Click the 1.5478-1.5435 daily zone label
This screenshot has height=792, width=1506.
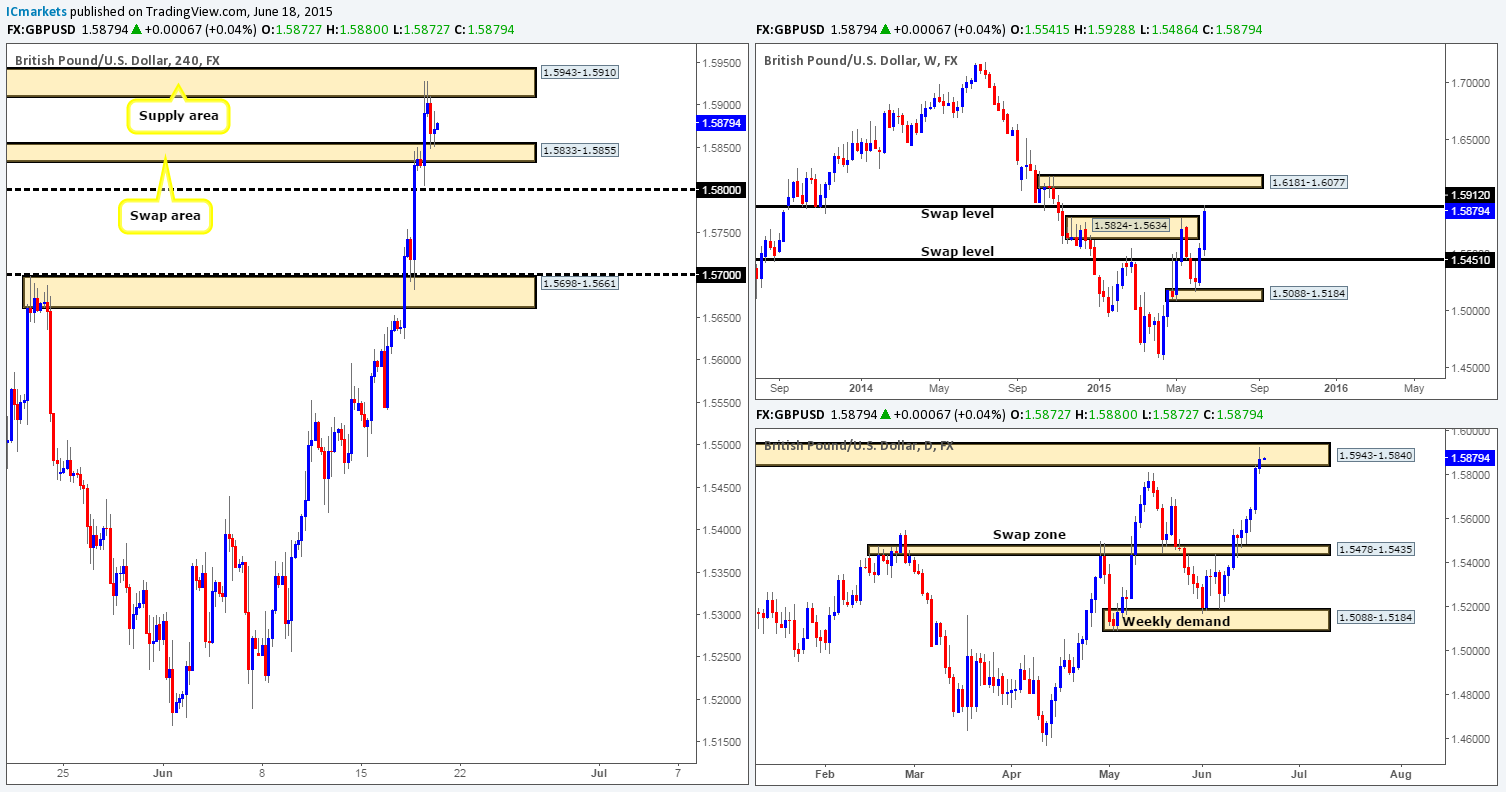pos(1376,550)
